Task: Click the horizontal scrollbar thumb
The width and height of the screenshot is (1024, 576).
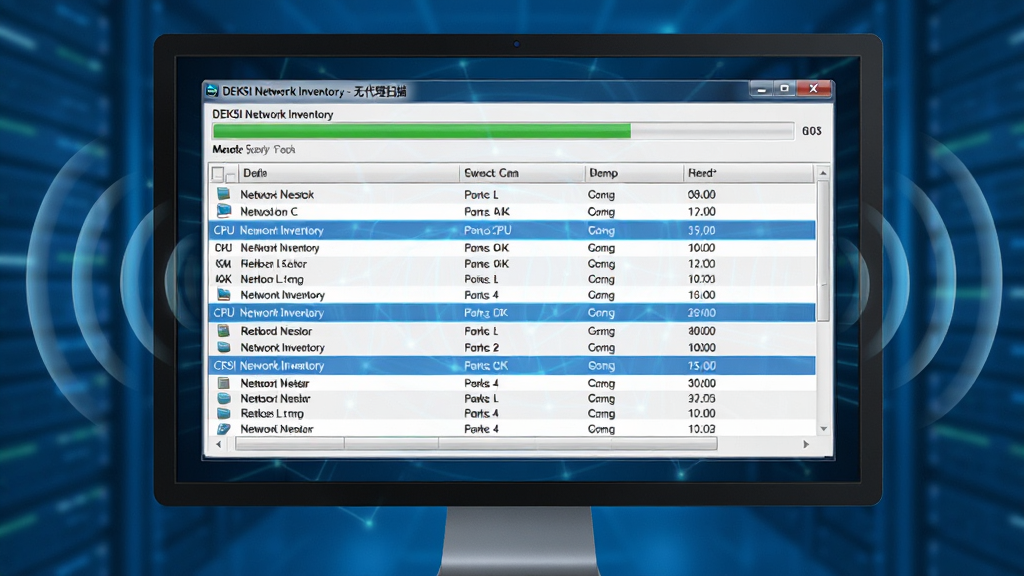Action: pyautogui.click(x=476, y=444)
